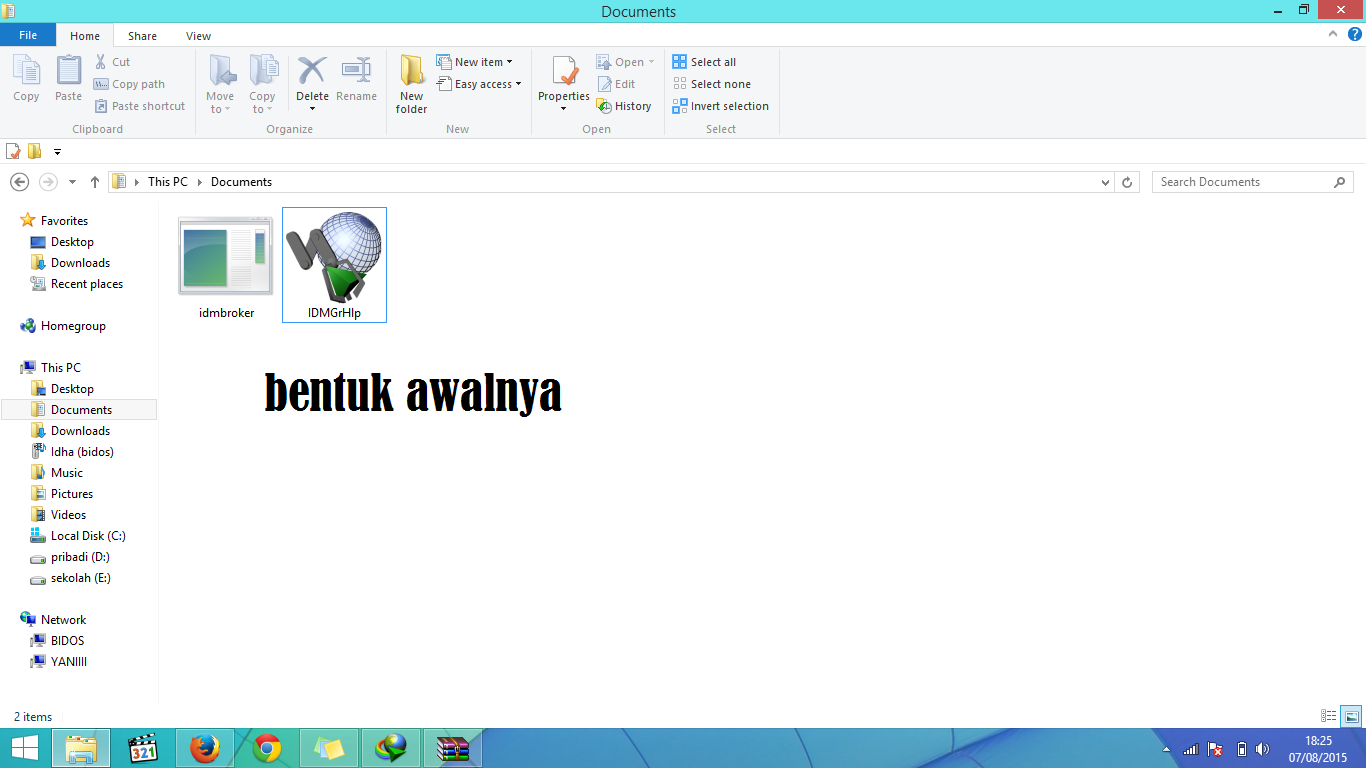
Task: Open History in the ribbon
Action: [x=624, y=106]
